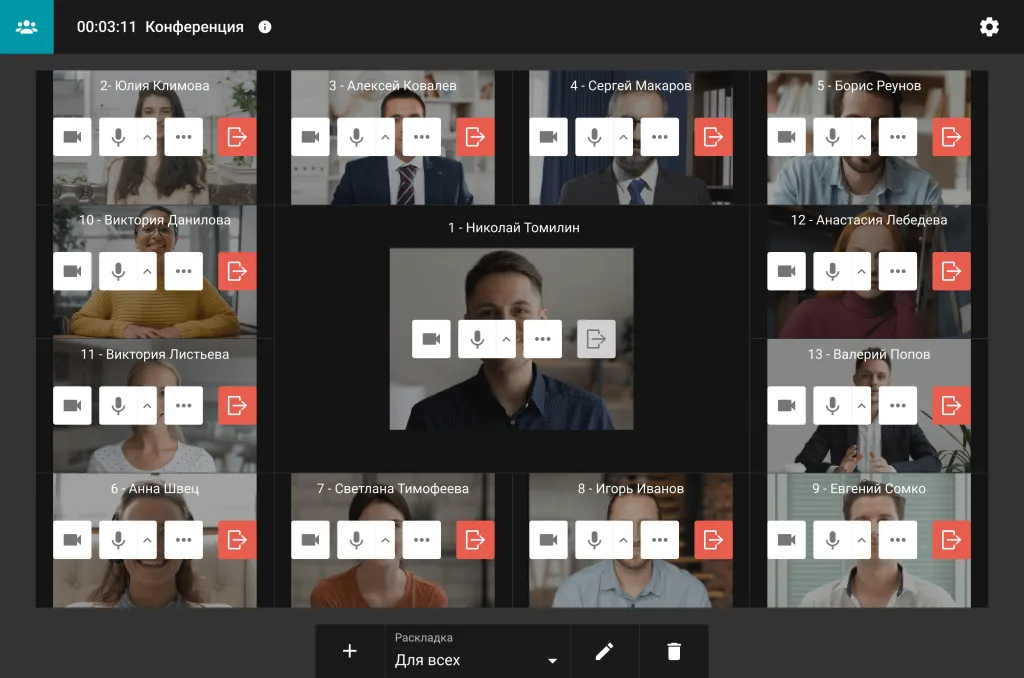The width and height of the screenshot is (1024, 678).
Task: Toggle camera for Алексей Ковалев
Action: click(x=310, y=137)
